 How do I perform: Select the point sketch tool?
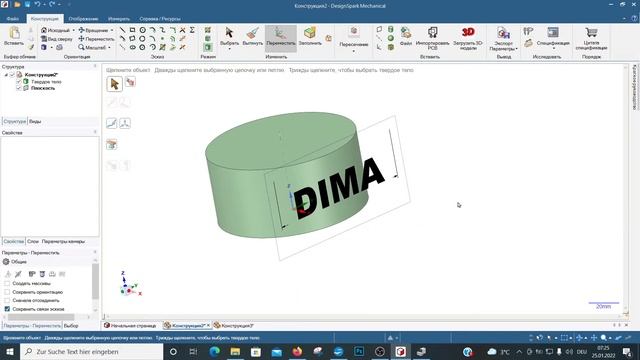(x=162, y=39)
